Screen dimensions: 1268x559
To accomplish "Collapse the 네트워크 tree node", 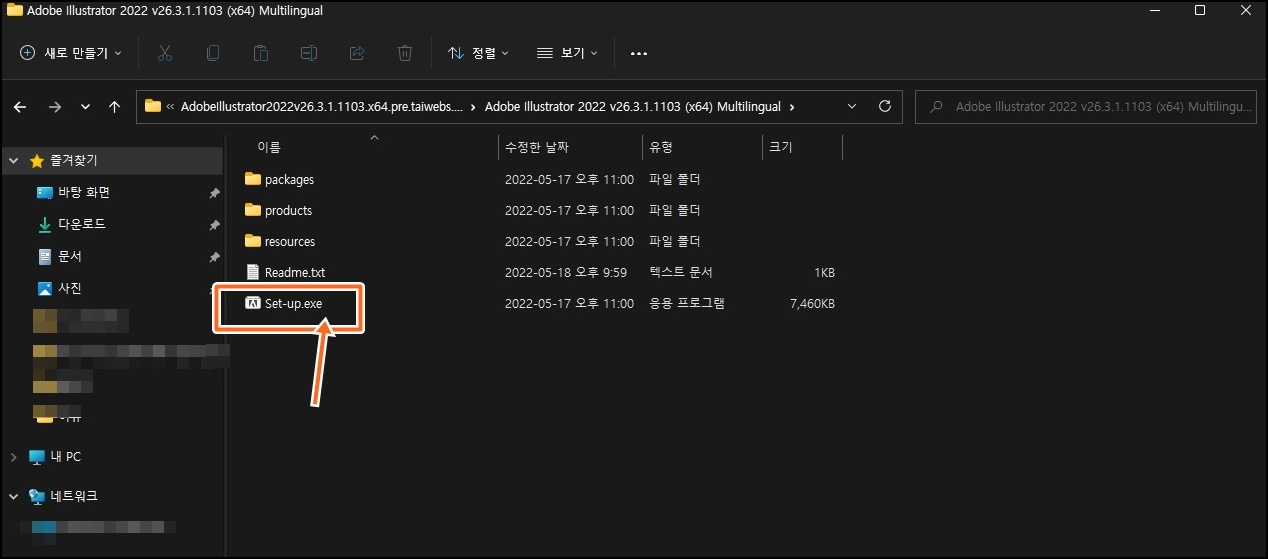I will [13, 496].
